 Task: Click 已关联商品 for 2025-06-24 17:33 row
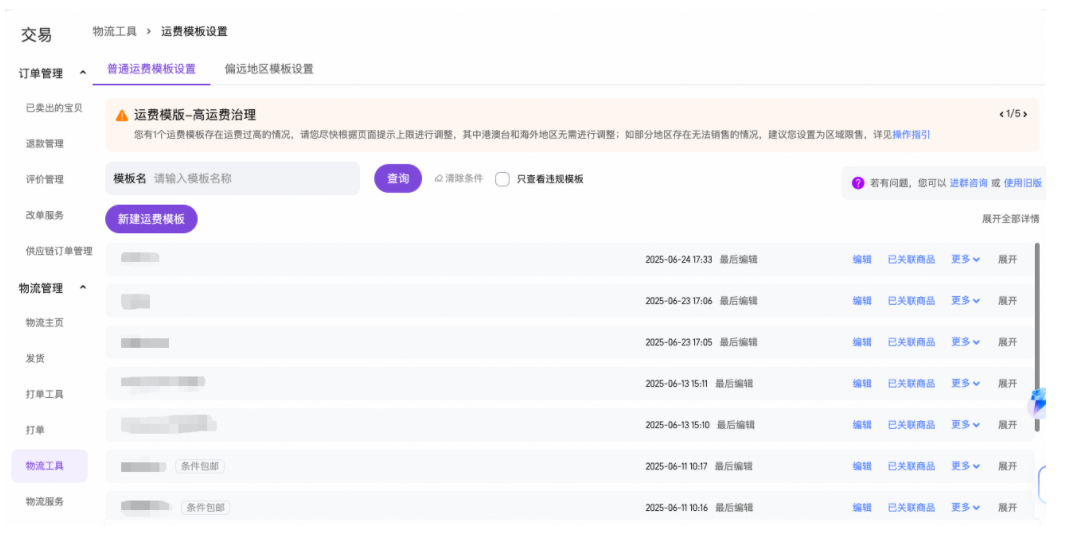coord(911,259)
